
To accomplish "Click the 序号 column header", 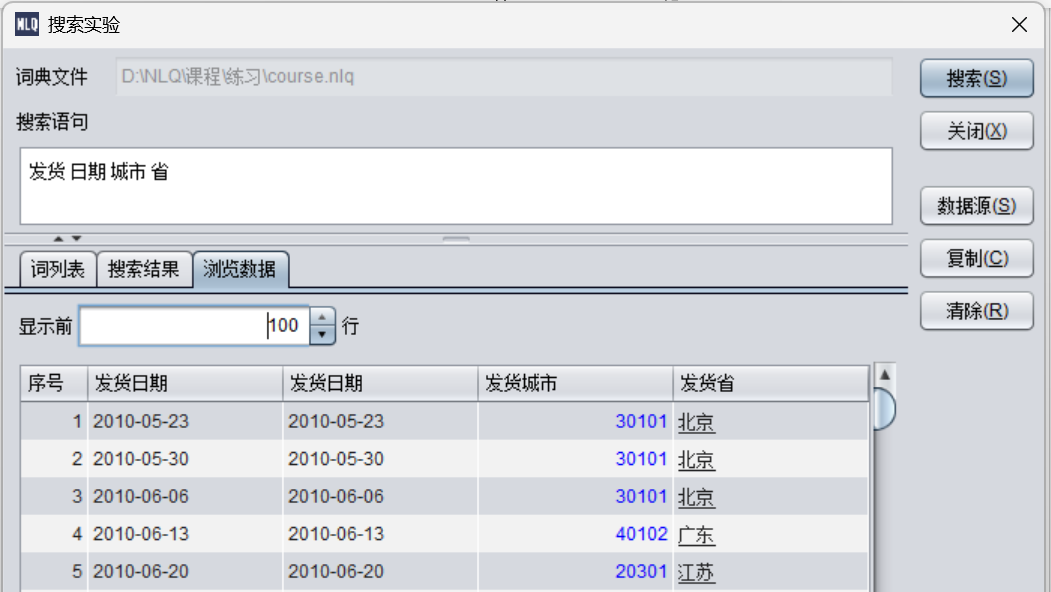I will coord(54,383).
